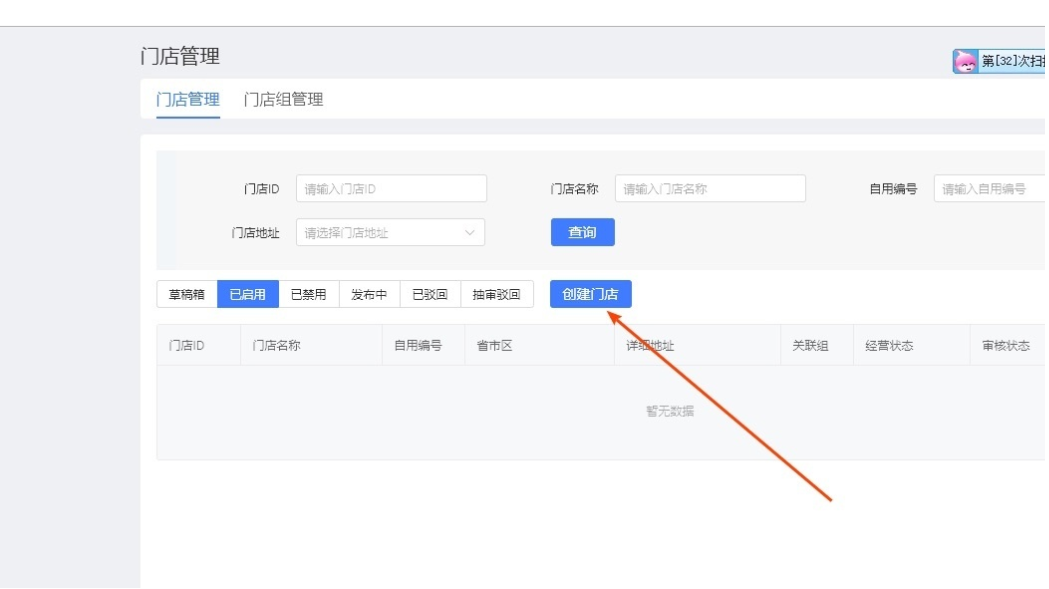Select the 已禁用 status filter
Screen dimensions: 1049x589
[x=308, y=294]
